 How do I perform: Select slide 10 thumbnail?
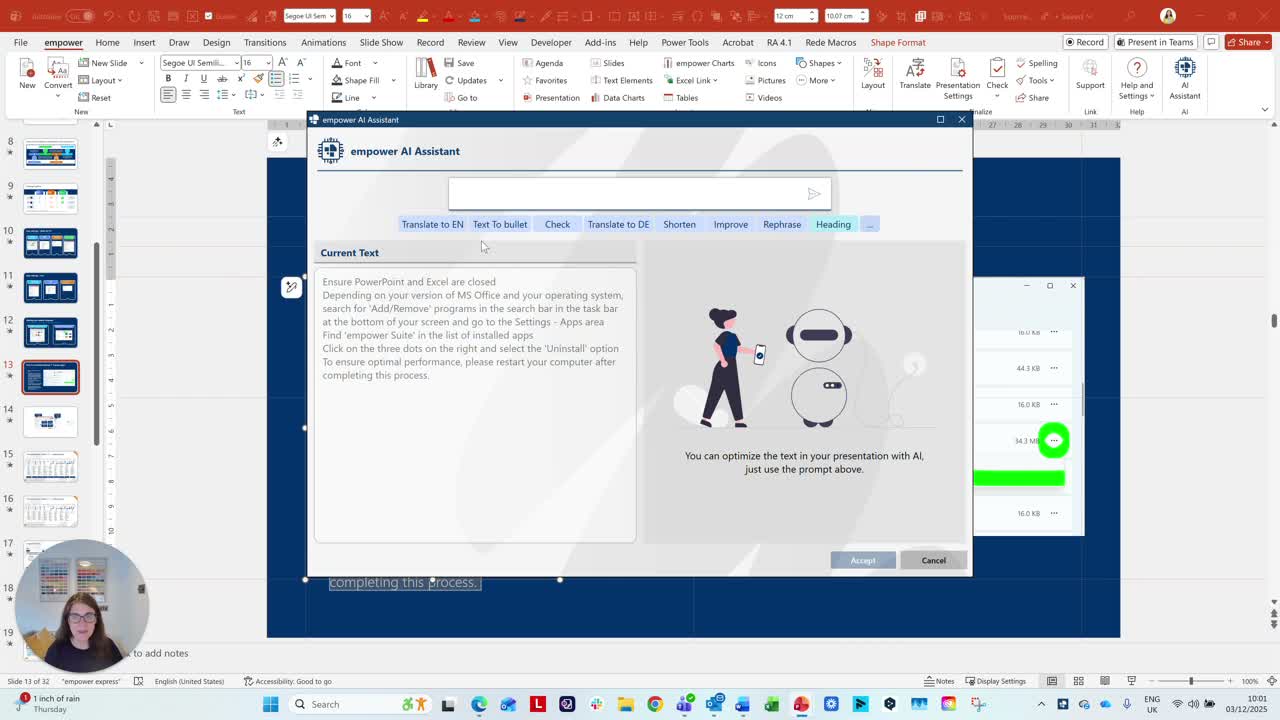[50, 243]
